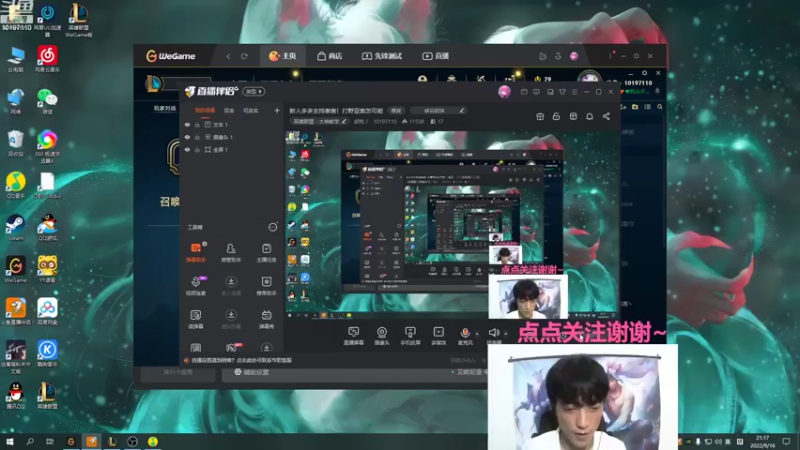The width and height of the screenshot is (800, 450).
Task: Click the 辅助设置 button in WeGame
Action: click(252, 372)
